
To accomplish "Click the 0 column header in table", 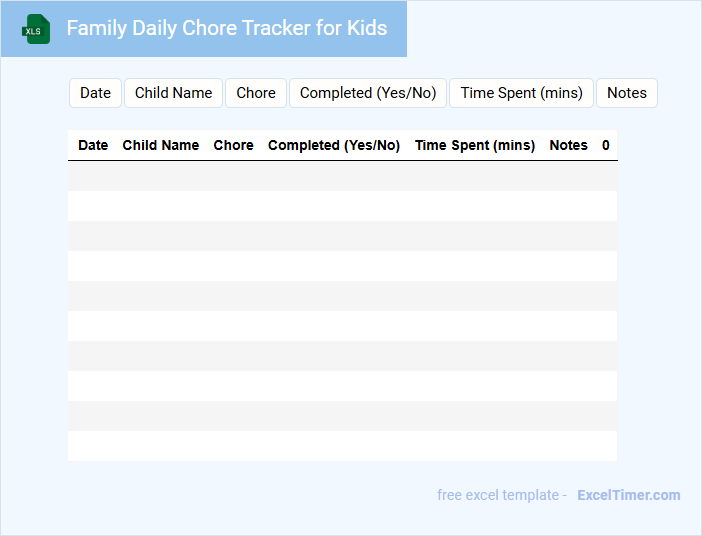I will click(606, 145).
